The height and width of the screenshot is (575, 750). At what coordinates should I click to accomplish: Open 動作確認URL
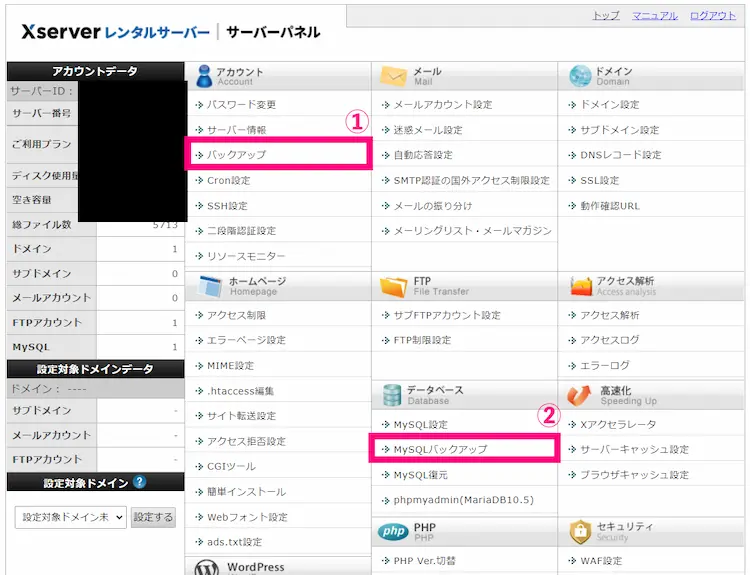(x=610, y=206)
